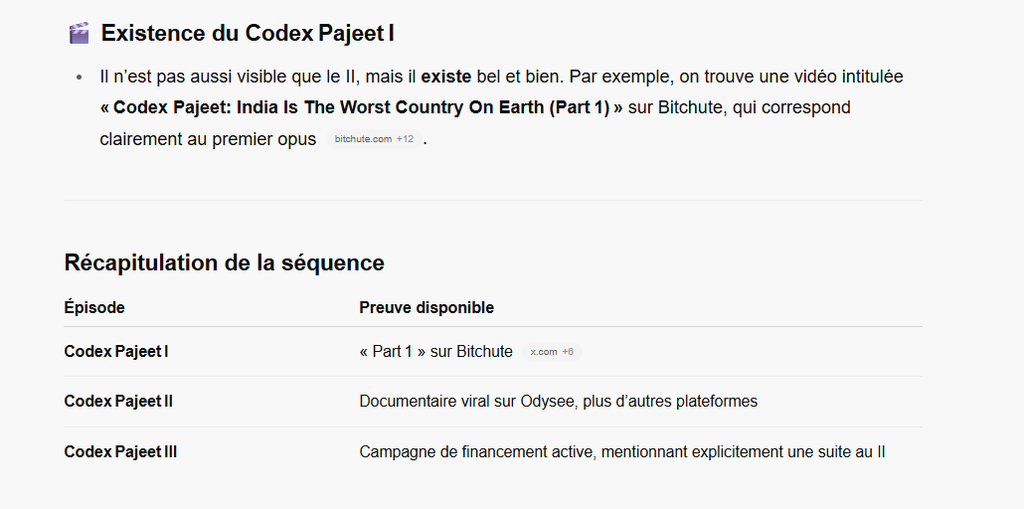Click the +12 sources counter on the bitchute chip
The height and width of the screenshot is (509, 1024).
click(x=405, y=139)
